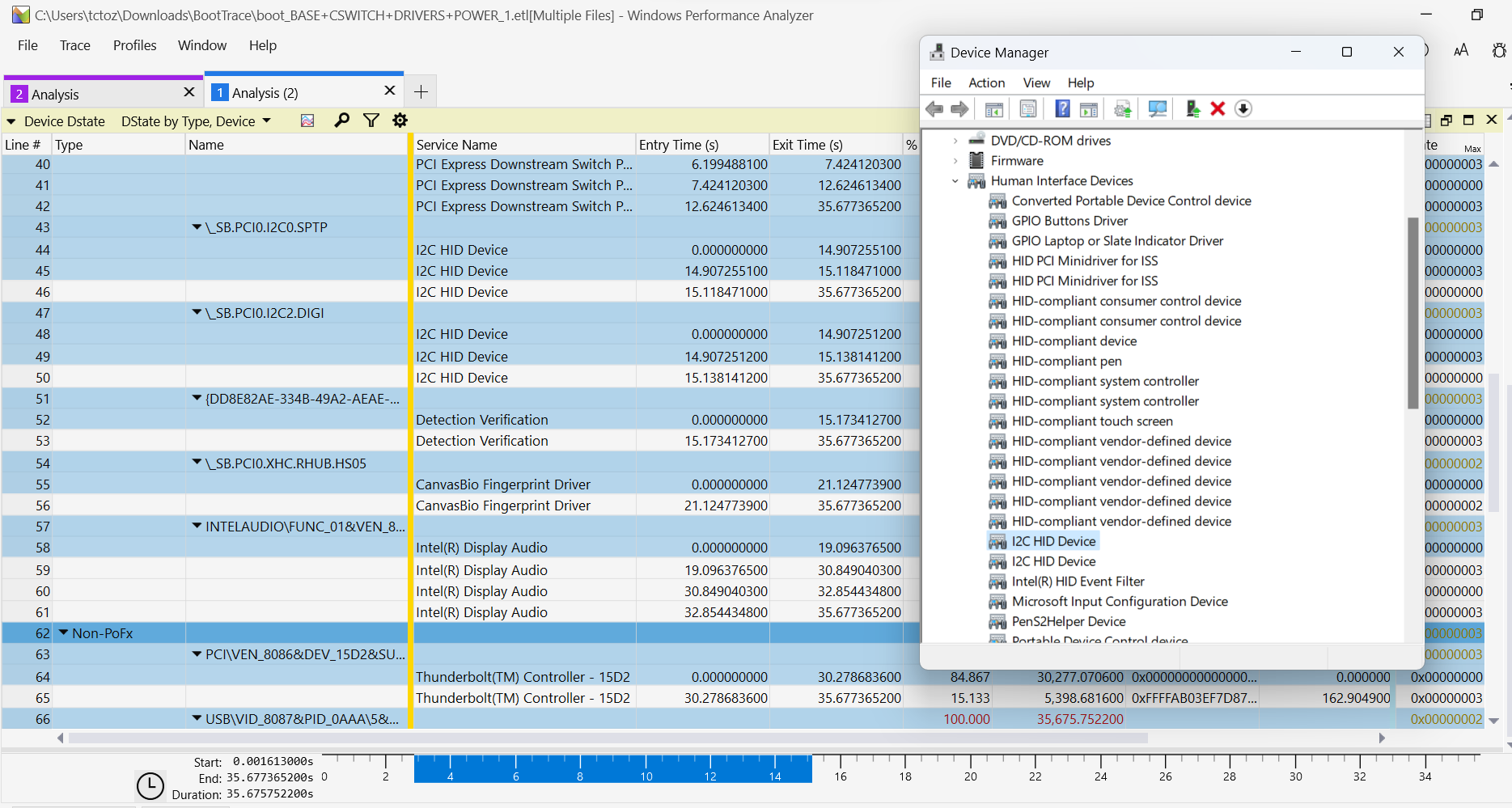Screen dimensions: 1512x808
Task: Click the Forward arrow in Device Manager toolbar
Action: [960, 109]
